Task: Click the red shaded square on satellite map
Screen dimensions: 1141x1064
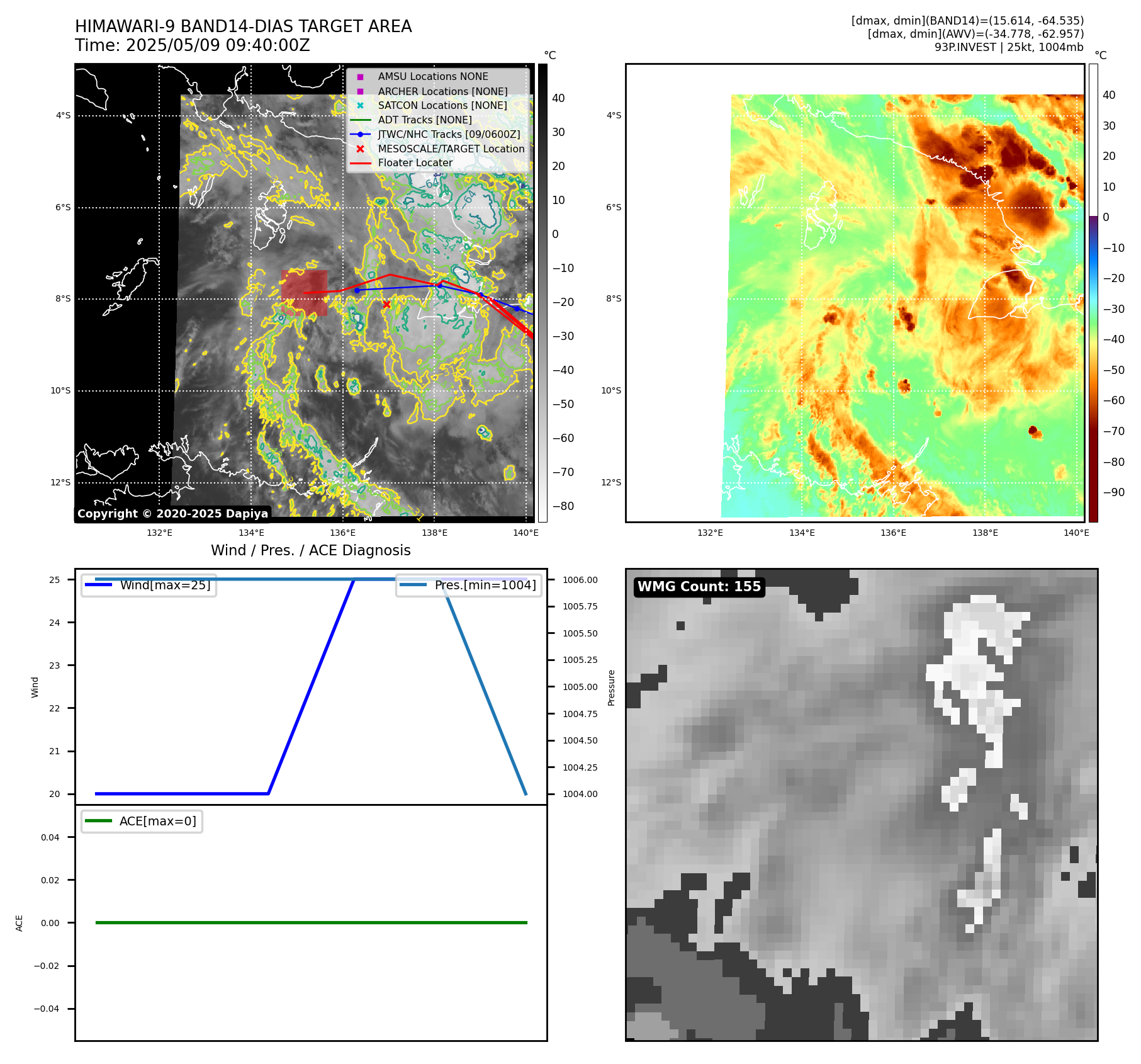Action: pyautogui.click(x=304, y=293)
